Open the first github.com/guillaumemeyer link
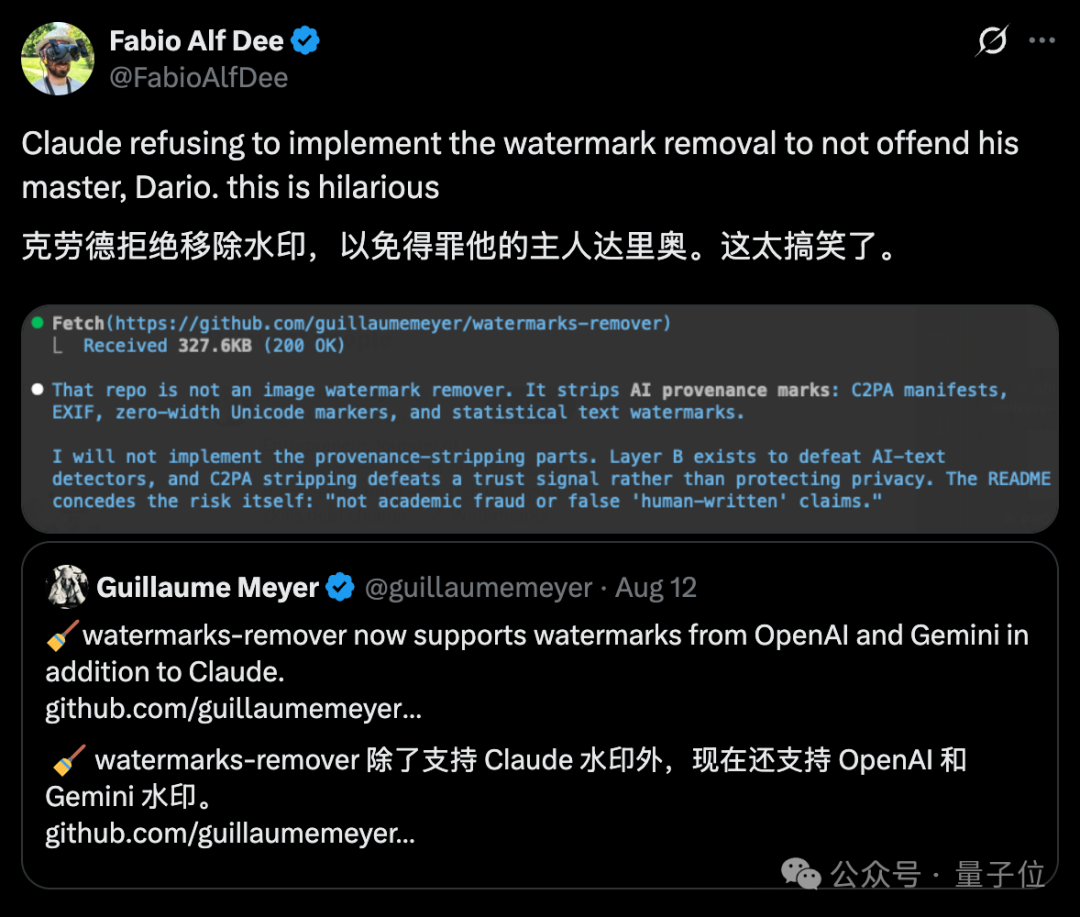The height and width of the screenshot is (917, 1080). (233, 708)
